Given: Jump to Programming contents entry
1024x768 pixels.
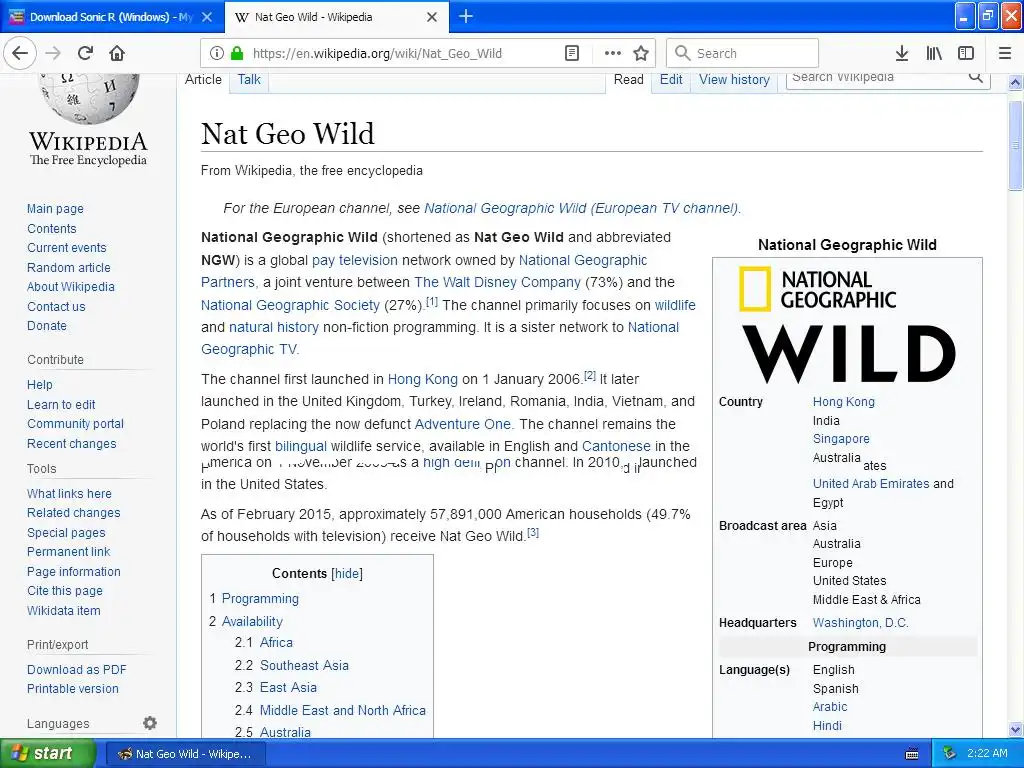Looking at the screenshot, I should tap(260, 598).
